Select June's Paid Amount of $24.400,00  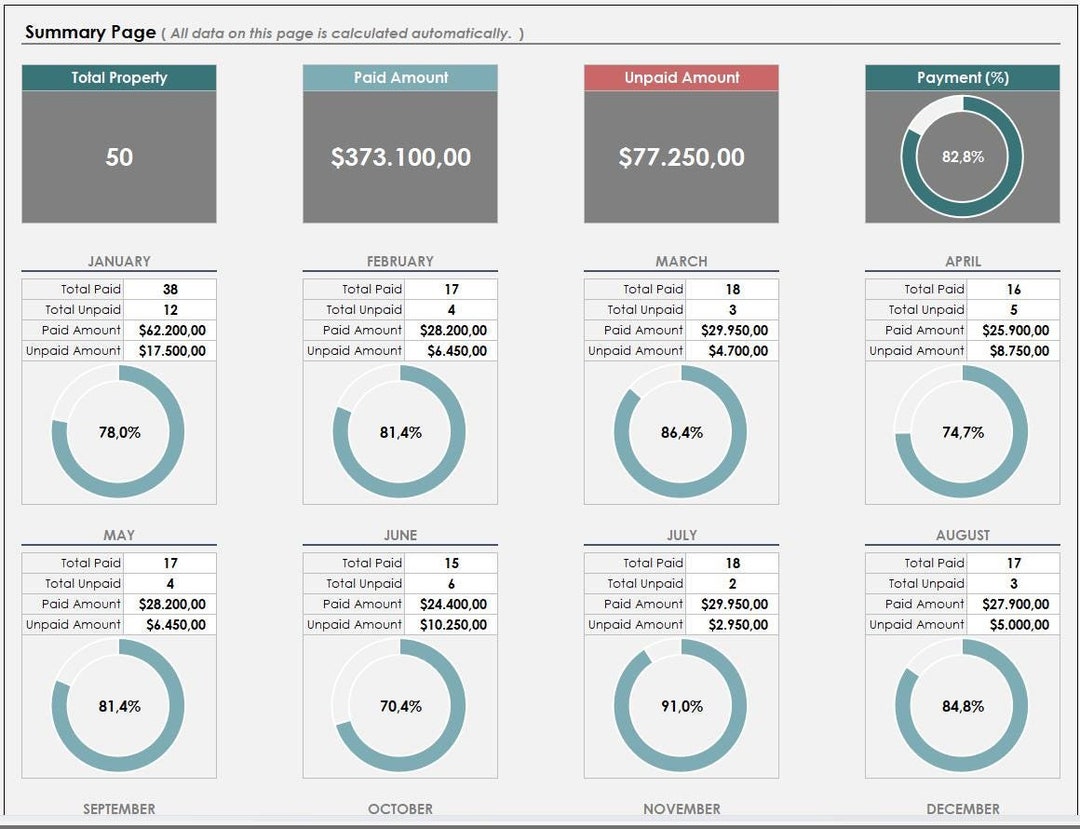click(x=454, y=603)
